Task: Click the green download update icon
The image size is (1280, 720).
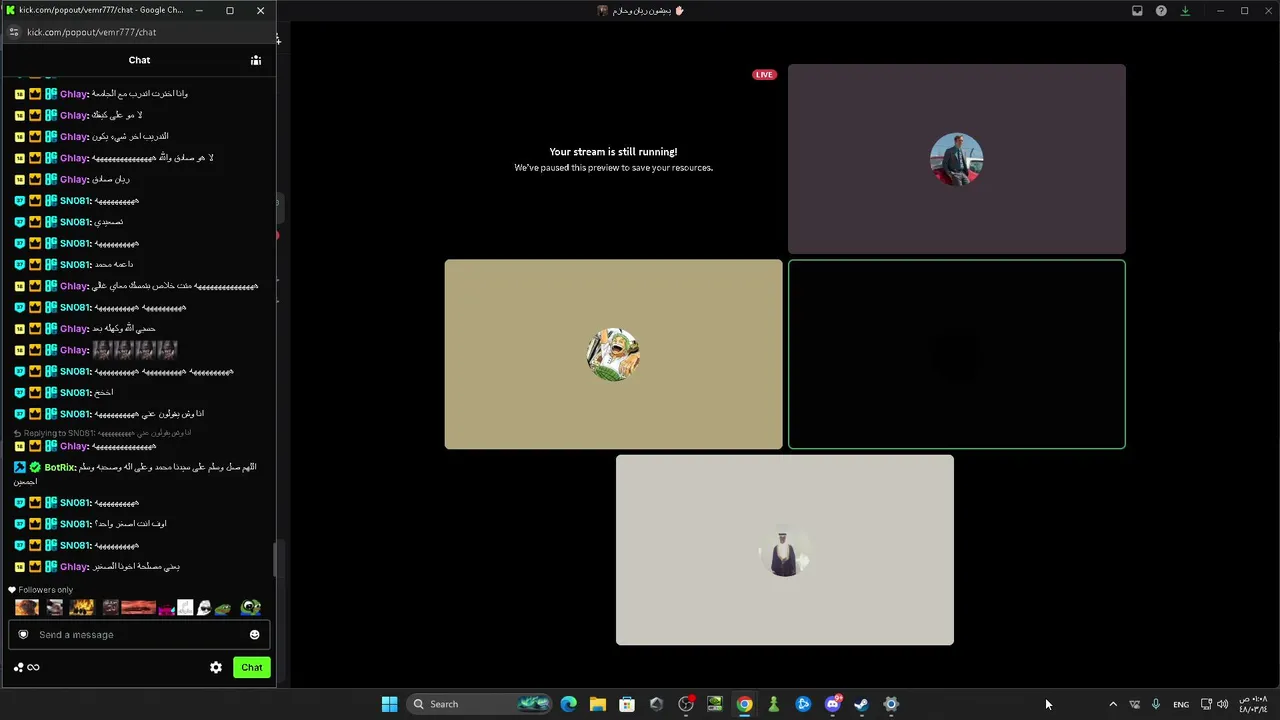Action: pos(1185,11)
